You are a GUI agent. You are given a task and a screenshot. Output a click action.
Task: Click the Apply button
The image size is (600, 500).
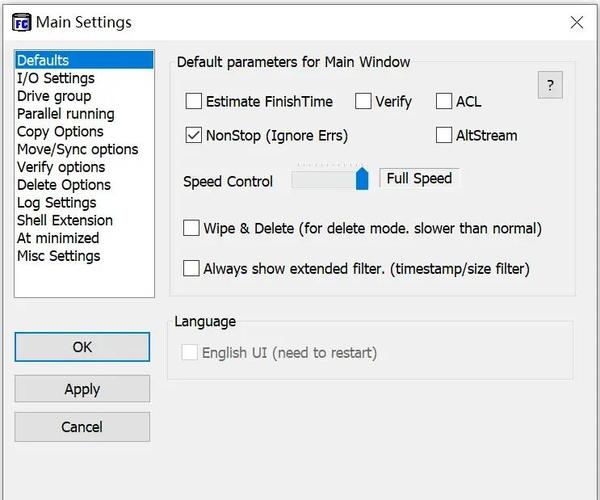(82, 389)
